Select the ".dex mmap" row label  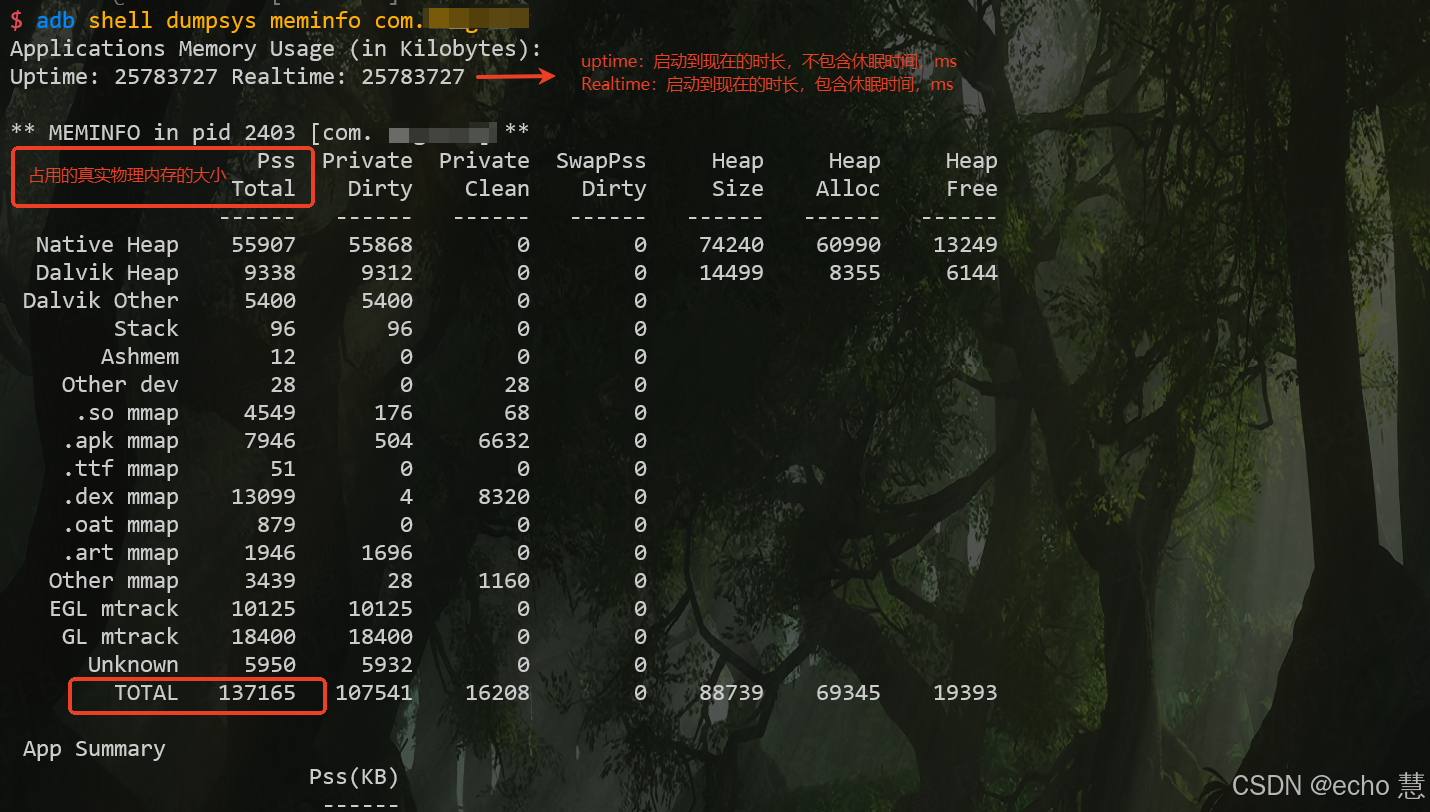(x=120, y=496)
